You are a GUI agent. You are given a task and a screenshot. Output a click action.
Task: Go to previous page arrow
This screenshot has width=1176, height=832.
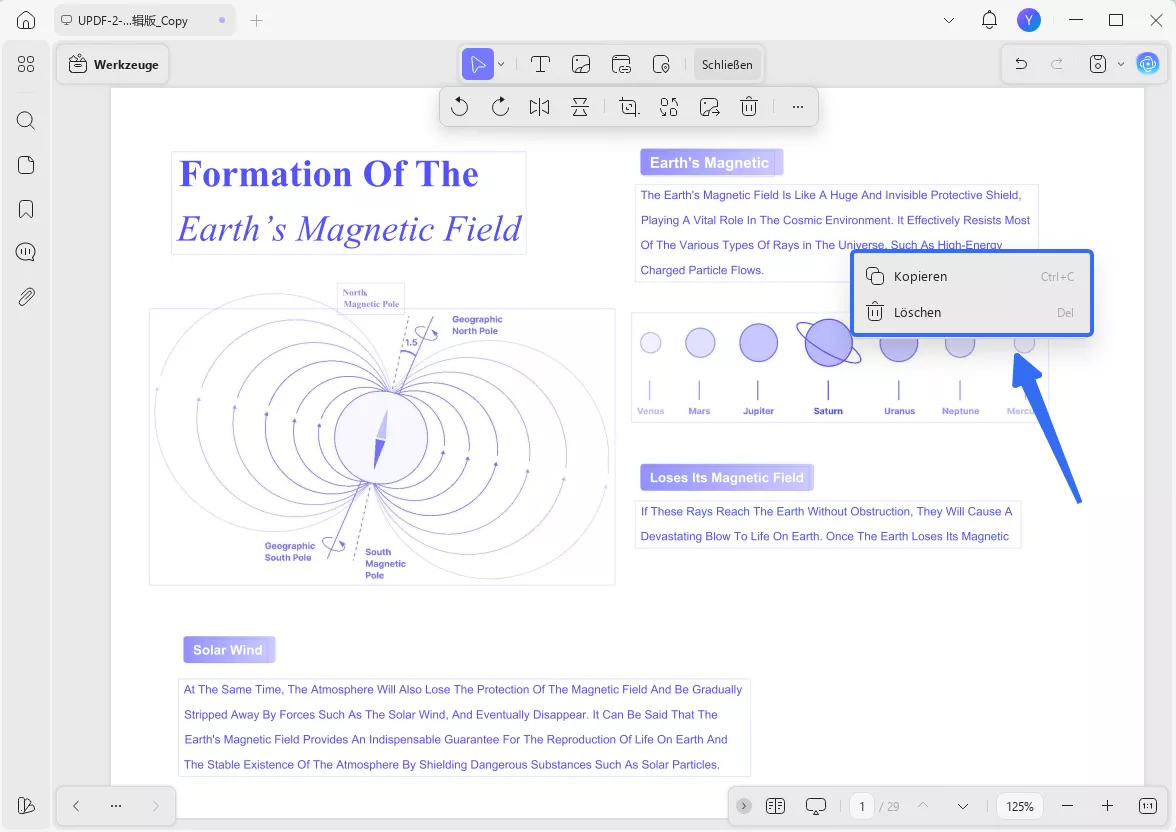click(x=923, y=806)
